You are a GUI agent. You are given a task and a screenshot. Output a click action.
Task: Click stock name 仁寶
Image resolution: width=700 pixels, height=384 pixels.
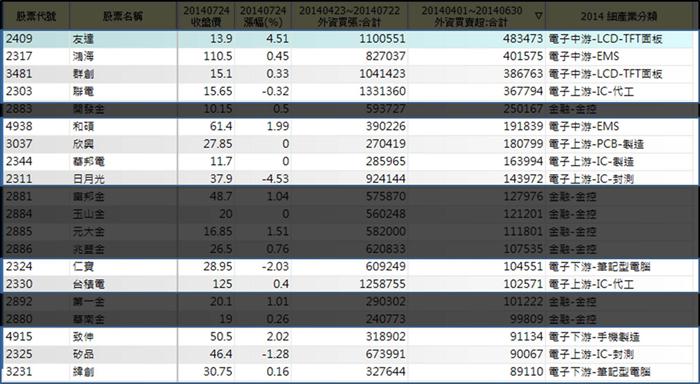click(x=83, y=267)
